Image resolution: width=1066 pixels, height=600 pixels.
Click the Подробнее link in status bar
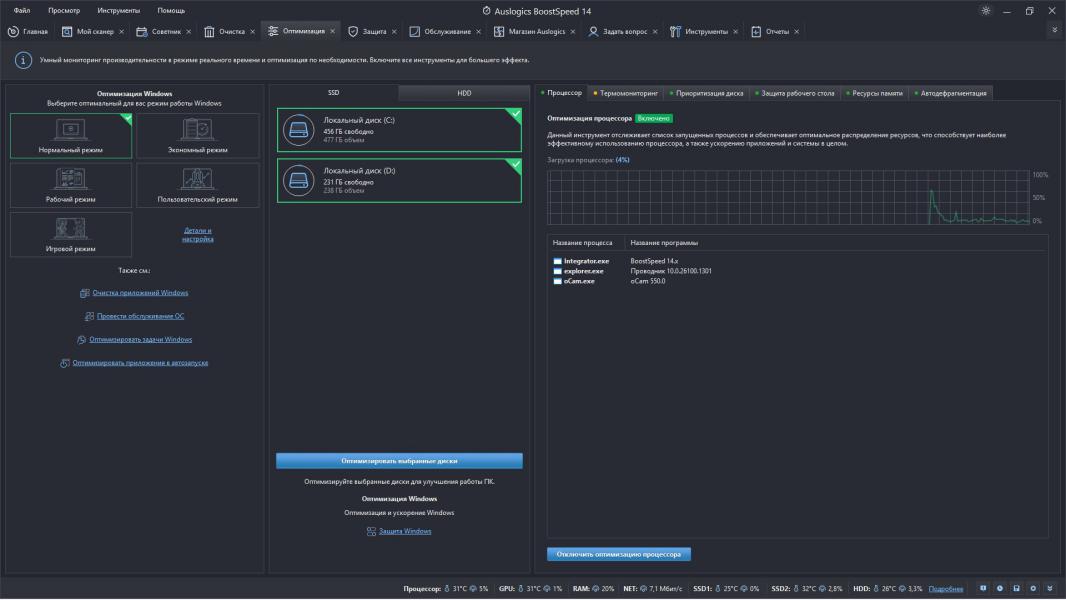pyautogui.click(x=945, y=589)
